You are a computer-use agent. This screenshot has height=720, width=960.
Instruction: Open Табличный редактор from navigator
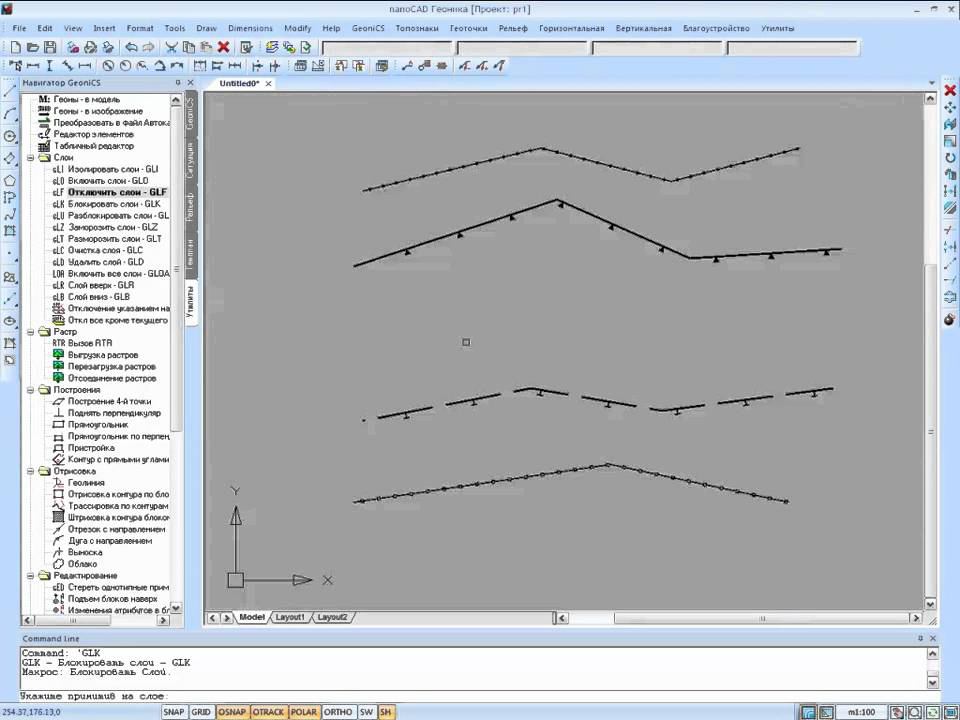[86, 146]
